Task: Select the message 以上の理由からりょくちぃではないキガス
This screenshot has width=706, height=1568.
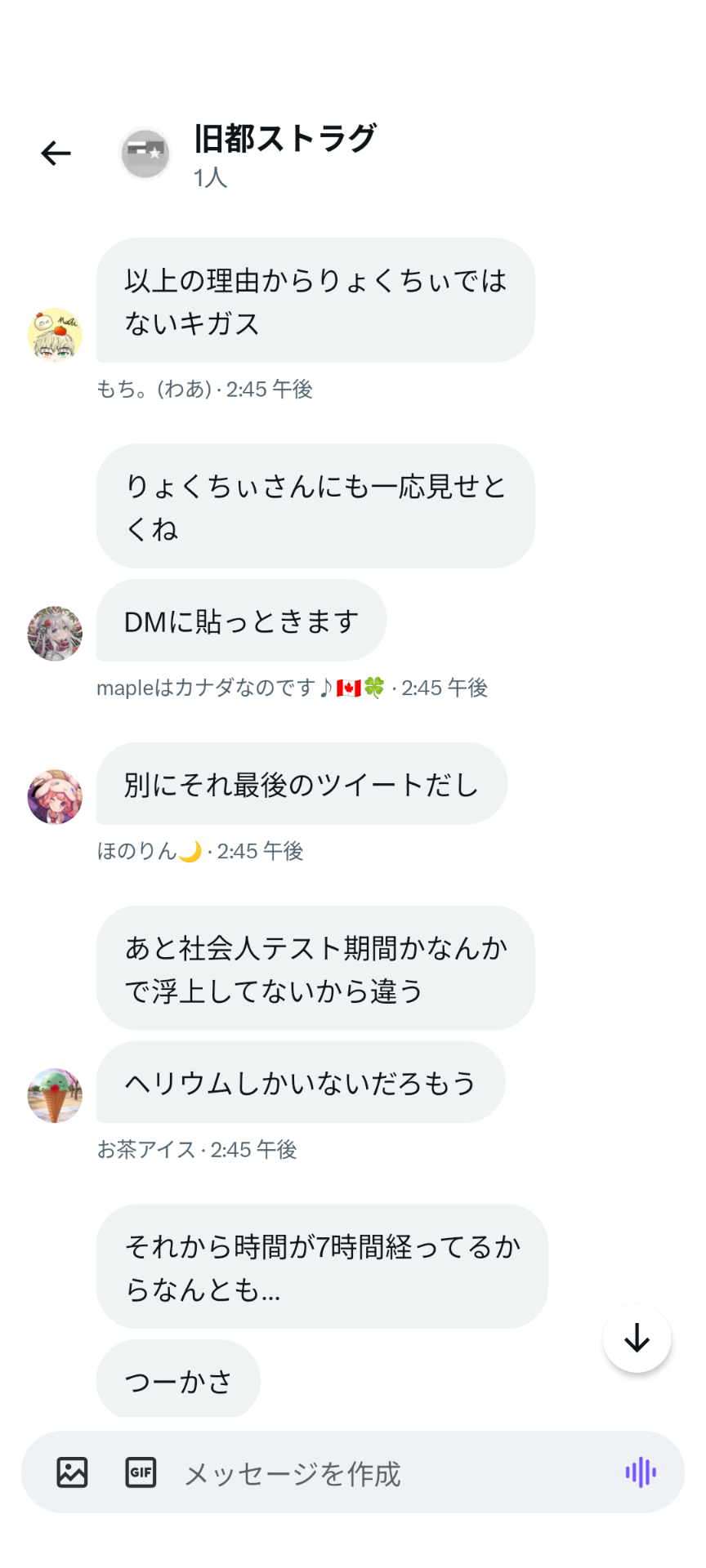Action: [315, 301]
